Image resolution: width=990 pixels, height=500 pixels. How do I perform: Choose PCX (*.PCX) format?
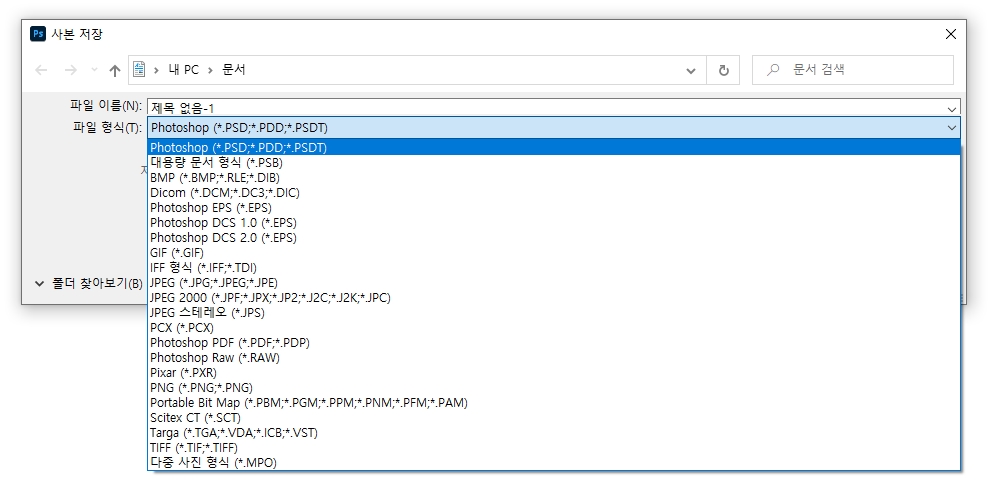[x=554, y=328]
